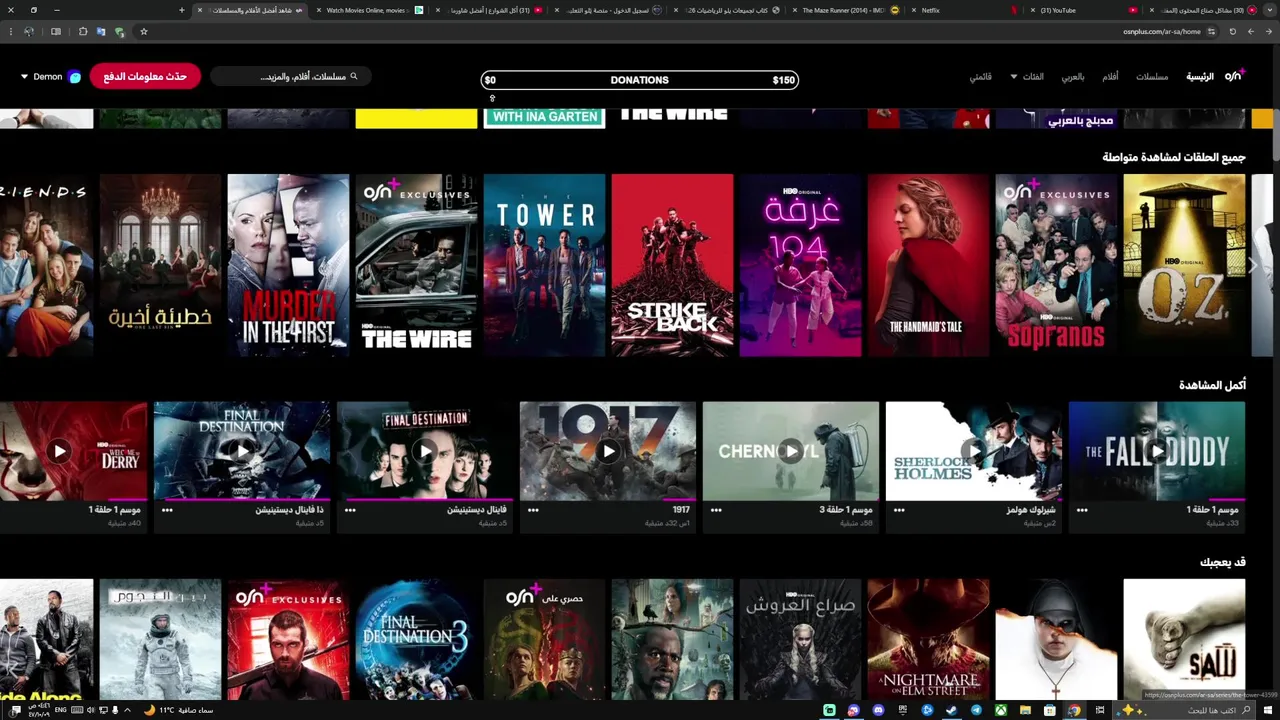This screenshot has height=720, width=1280.
Task: Open the Friends show poster
Action: pyautogui.click(x=46, y=265)
